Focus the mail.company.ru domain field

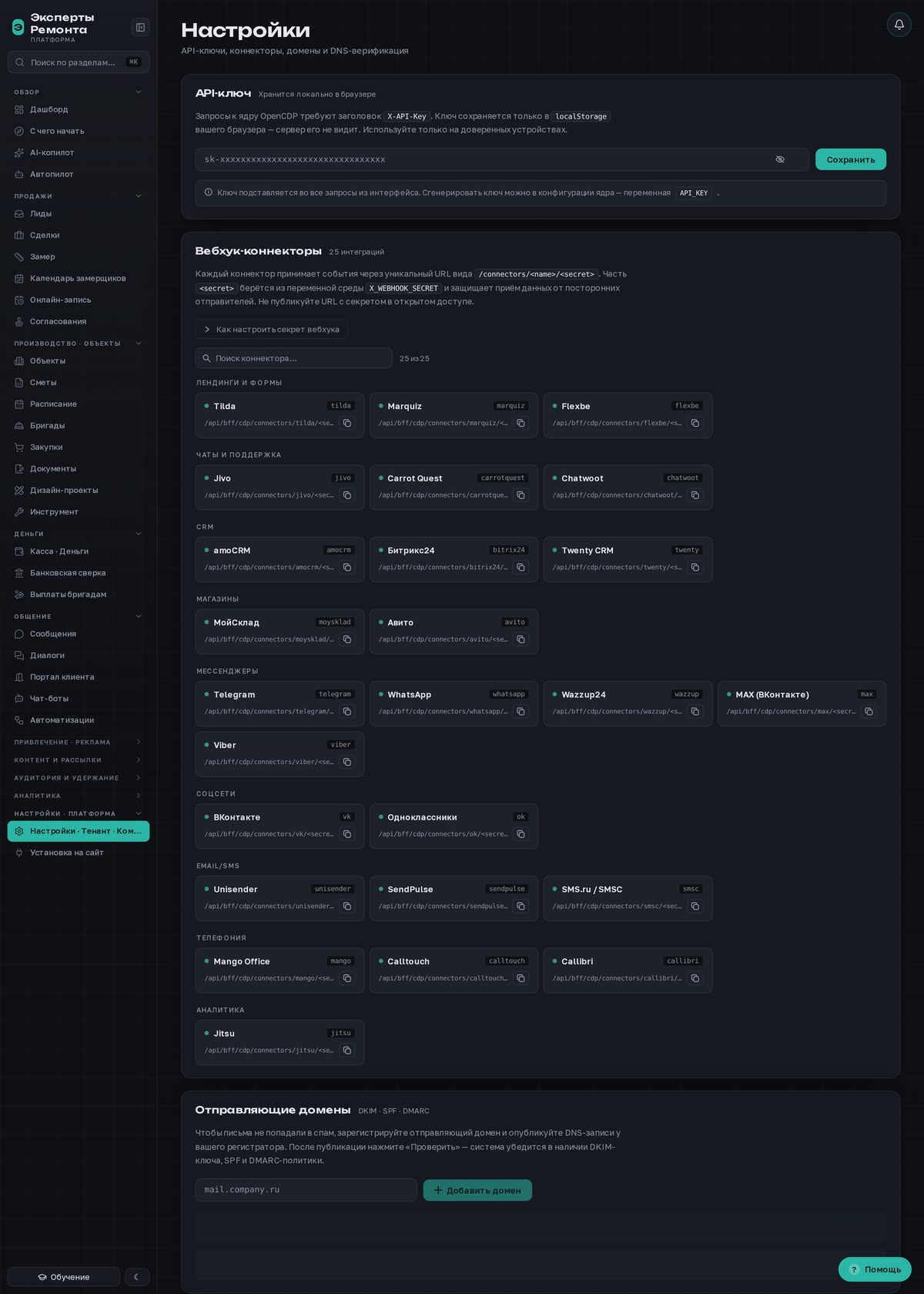coord(306,1190)
